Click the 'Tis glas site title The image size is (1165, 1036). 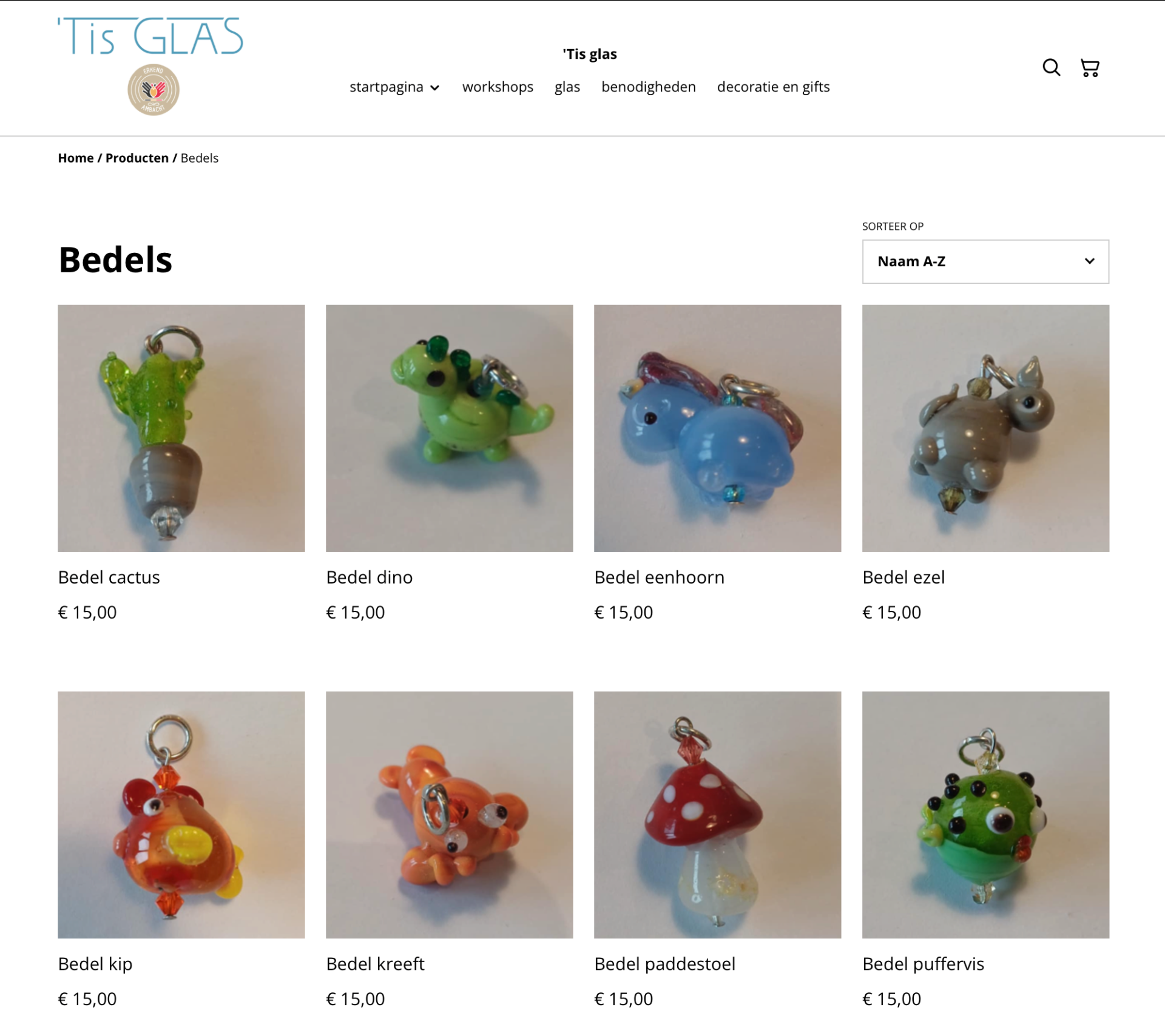point(590,54)
